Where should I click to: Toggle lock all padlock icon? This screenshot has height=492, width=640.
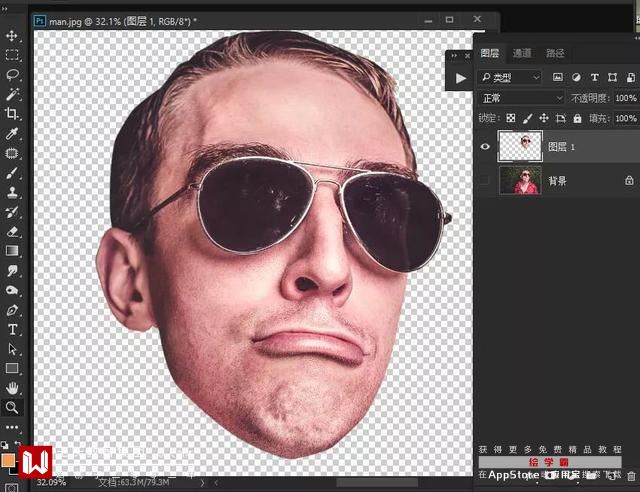(577, 118)
